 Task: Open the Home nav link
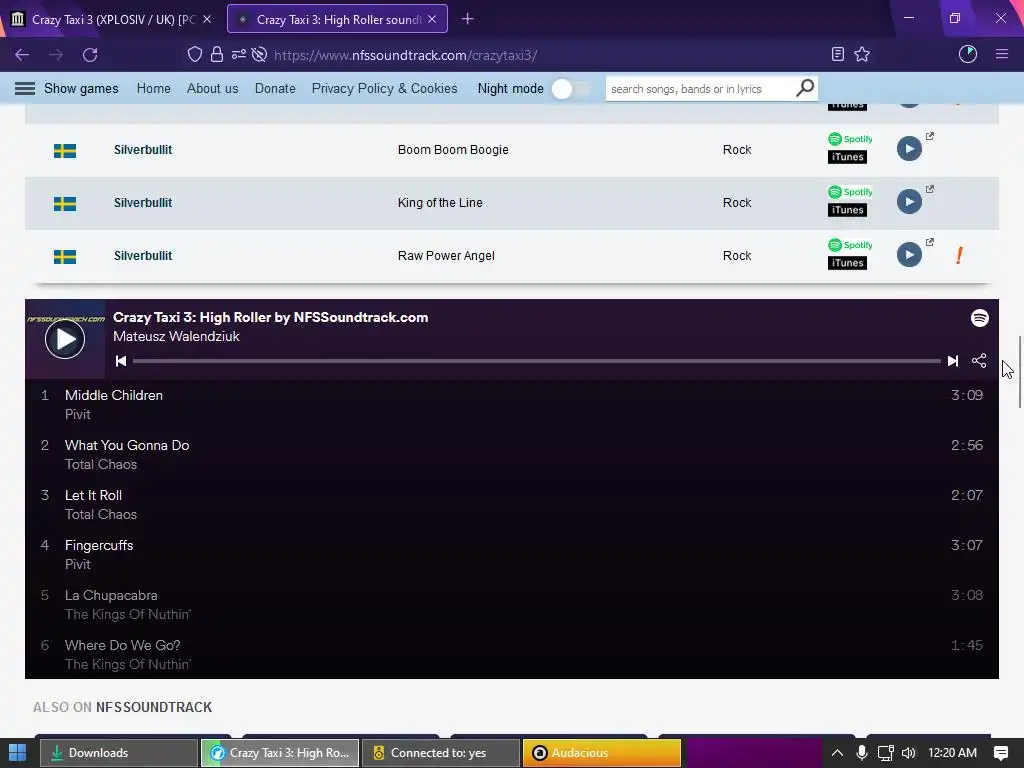click(x=153, y=88)
